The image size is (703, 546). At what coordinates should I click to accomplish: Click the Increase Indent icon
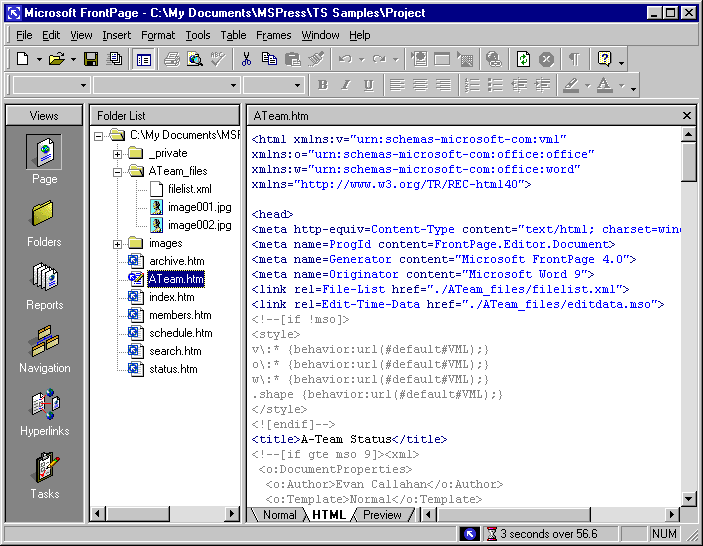click(542, 85)
